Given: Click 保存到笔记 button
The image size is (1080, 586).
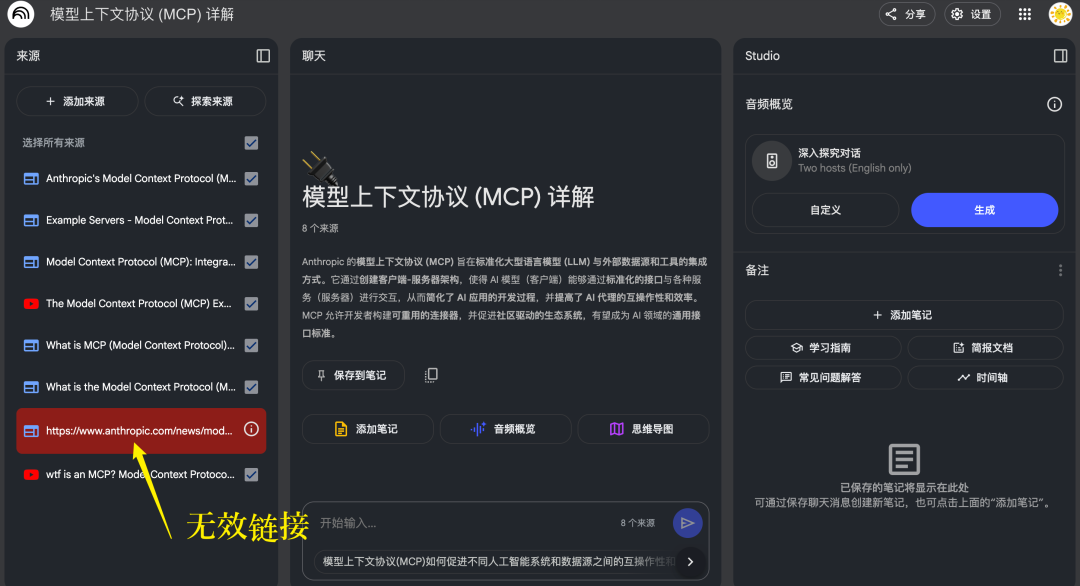Looking at the screenshot, I should pos(353,375).
